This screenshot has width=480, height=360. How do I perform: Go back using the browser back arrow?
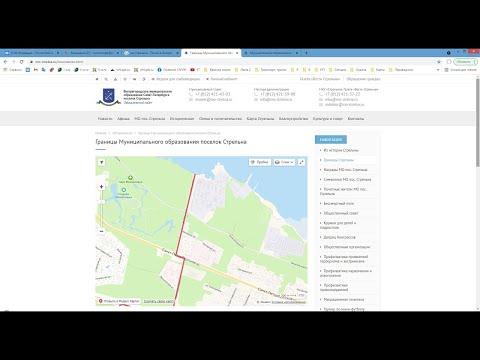click(x=5, y=62)
